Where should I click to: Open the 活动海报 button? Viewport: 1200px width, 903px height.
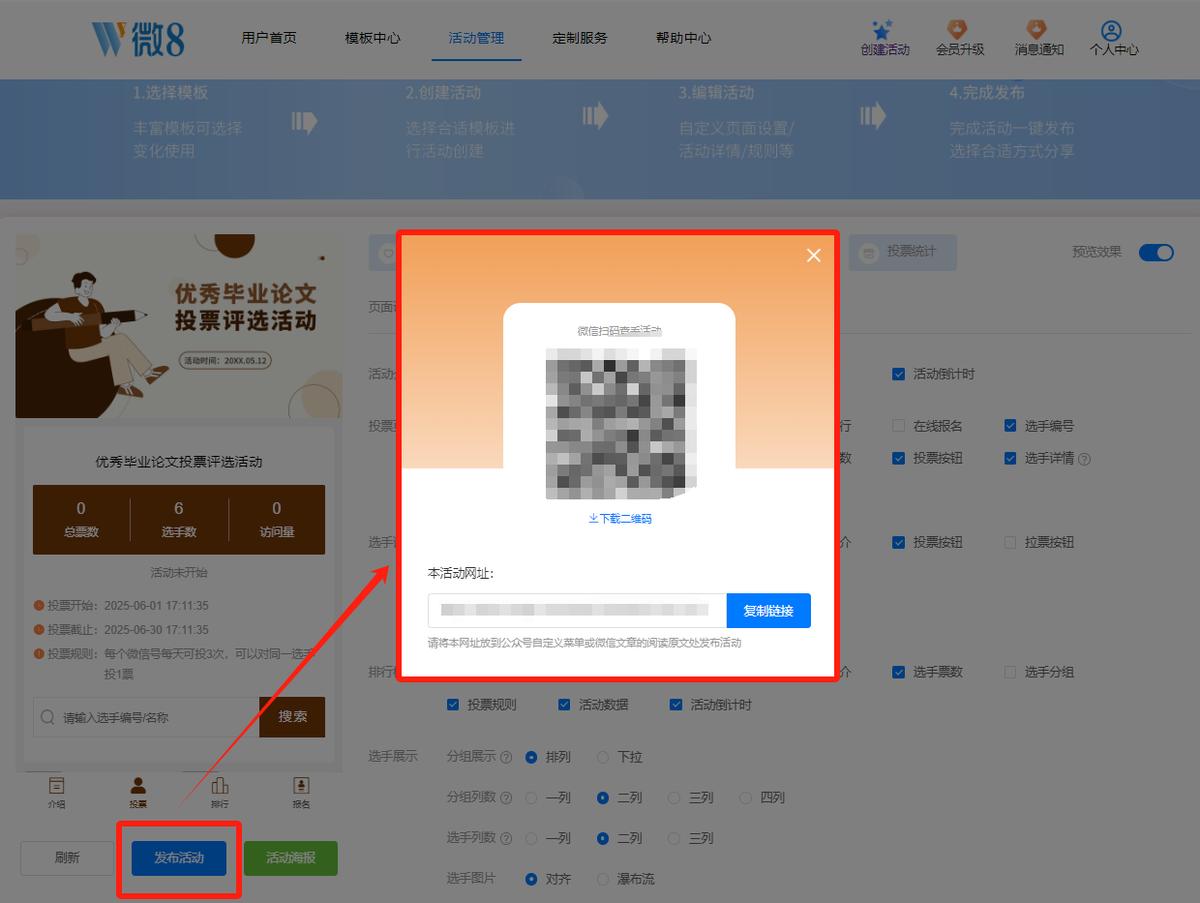click(291, 858)
